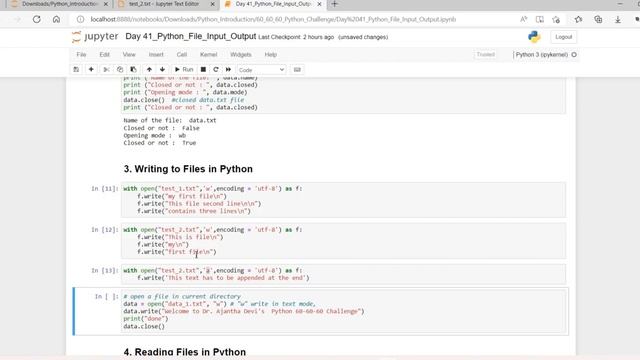Add this page to favorites star icon

pyautogui.click(x=556, y=19)
